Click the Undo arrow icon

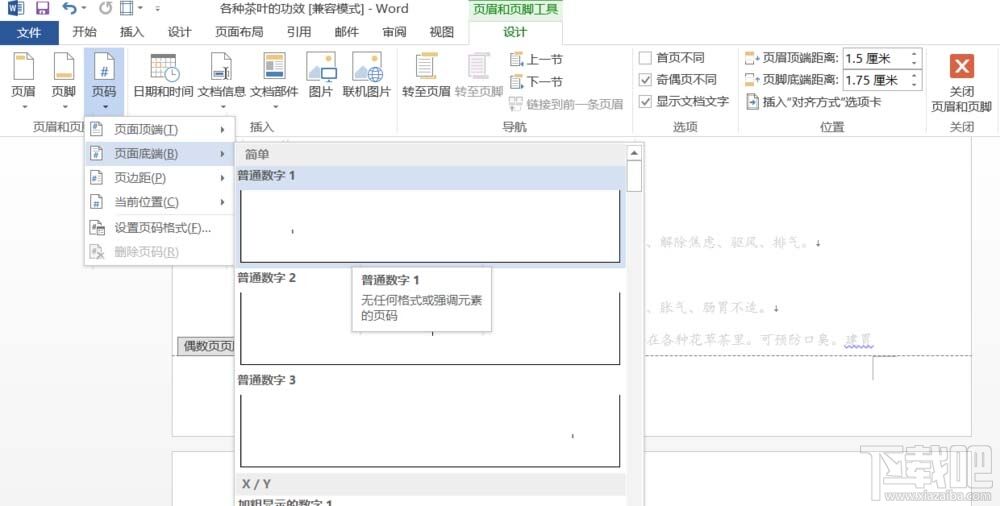pyautogui.click(x=69, y=8)
